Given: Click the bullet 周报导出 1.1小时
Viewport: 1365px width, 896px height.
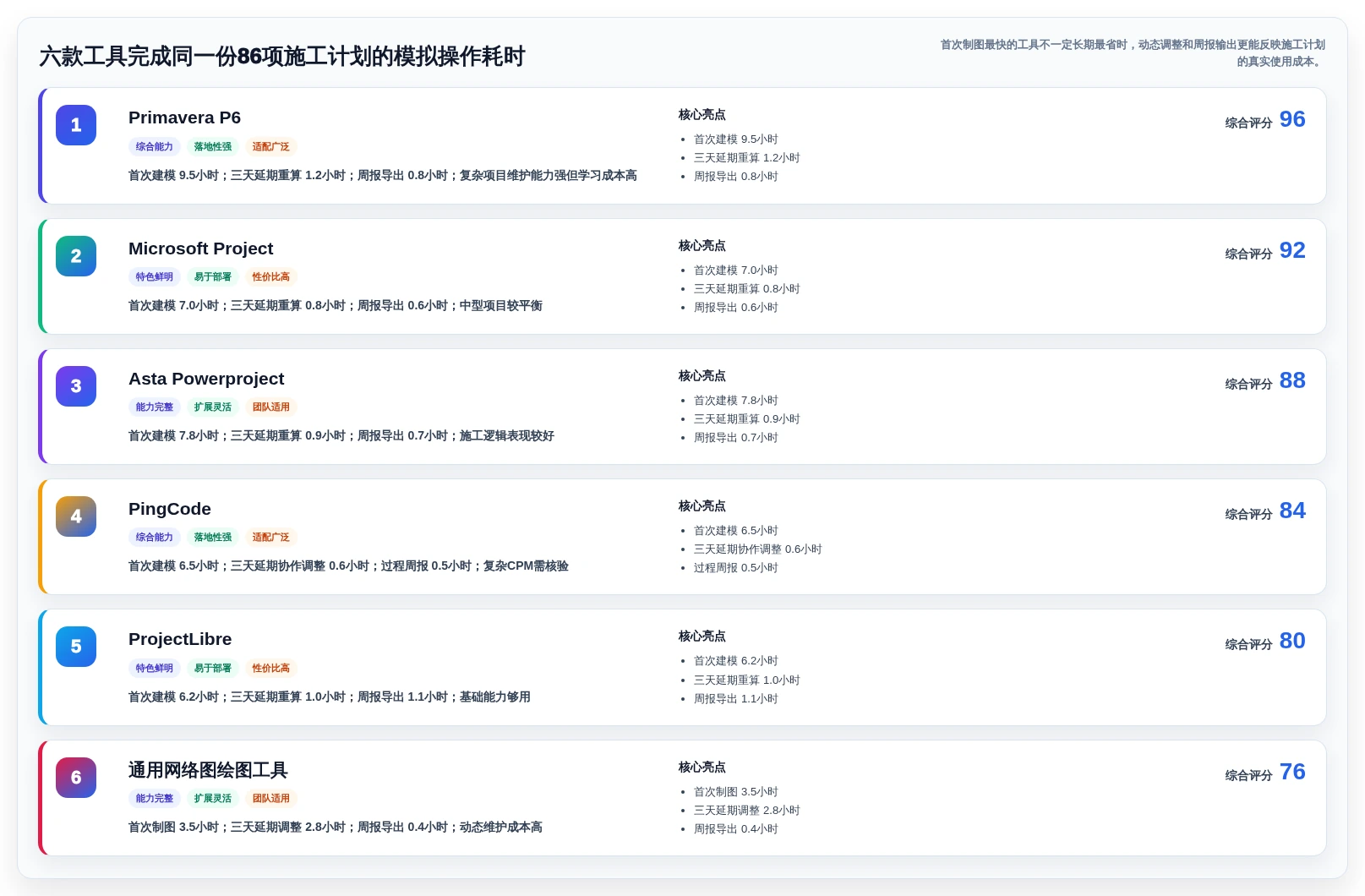Looking at the screenshot, I should [x=736, y=699].
